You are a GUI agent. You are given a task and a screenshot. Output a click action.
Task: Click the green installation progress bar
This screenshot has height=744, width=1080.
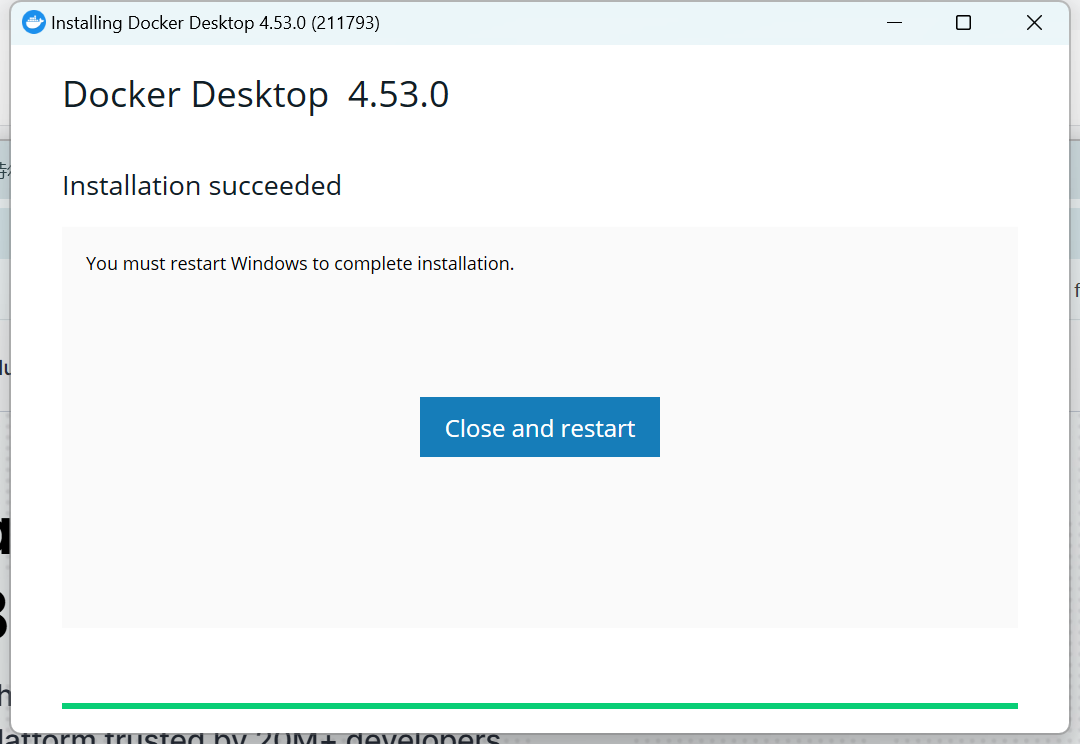(539, 705)
